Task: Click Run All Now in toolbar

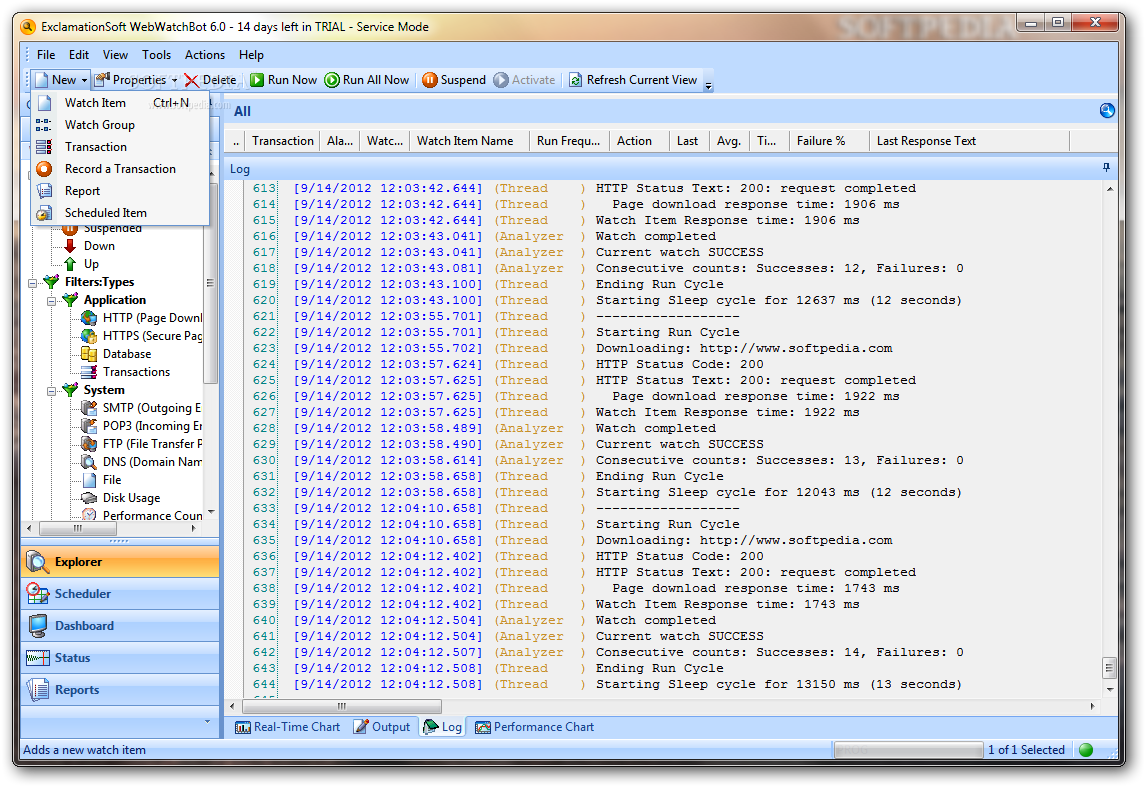Action: (x=367, y=80)
